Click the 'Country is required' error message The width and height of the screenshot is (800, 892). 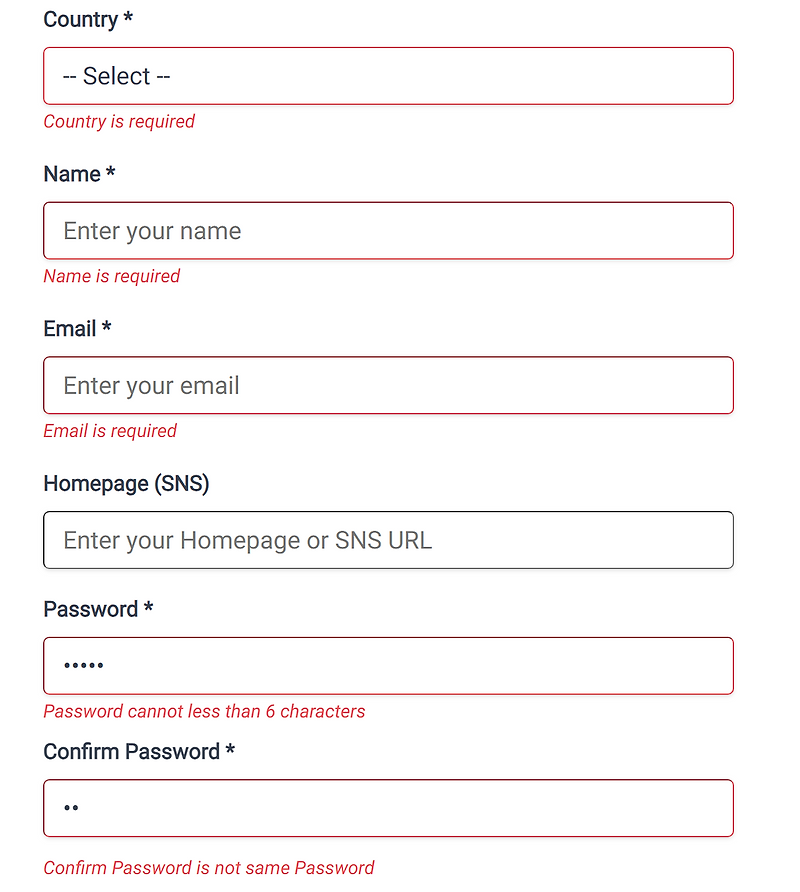(118, 121)
